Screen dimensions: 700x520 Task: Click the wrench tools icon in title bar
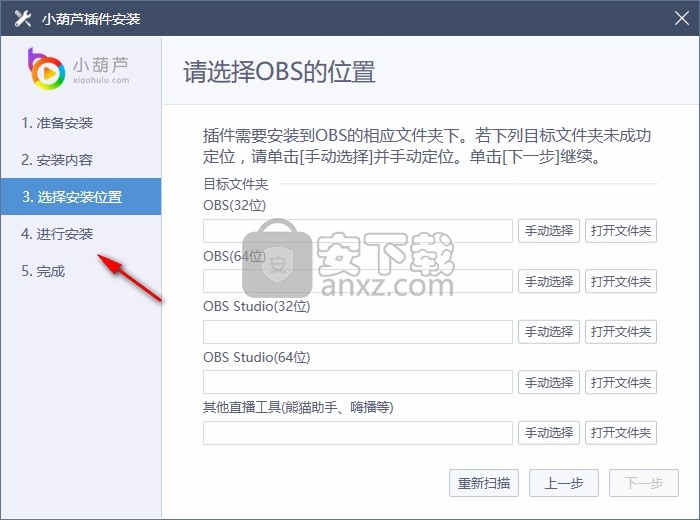(x=22, y=18)
